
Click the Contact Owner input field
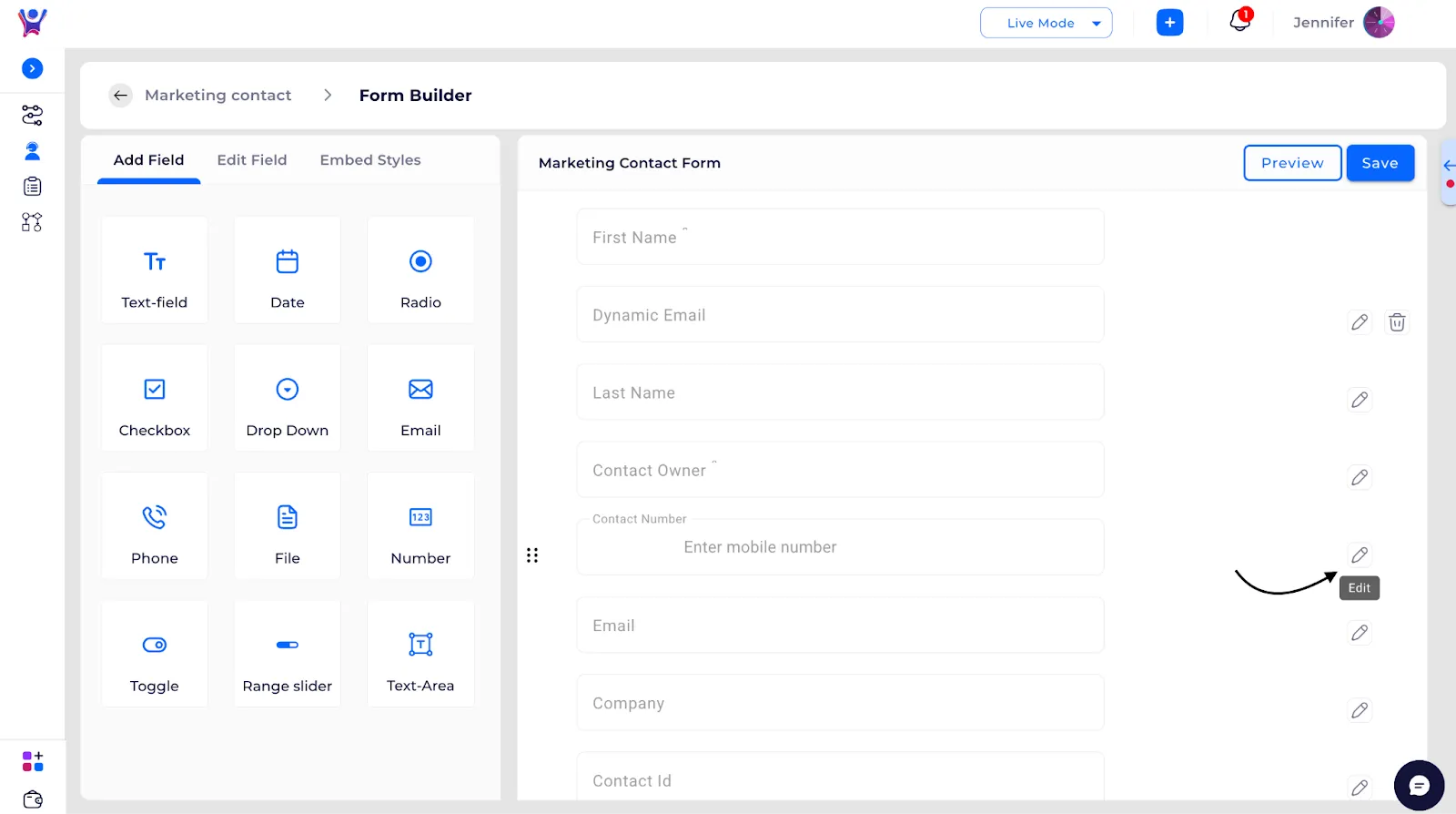click(x=840, y=470)
